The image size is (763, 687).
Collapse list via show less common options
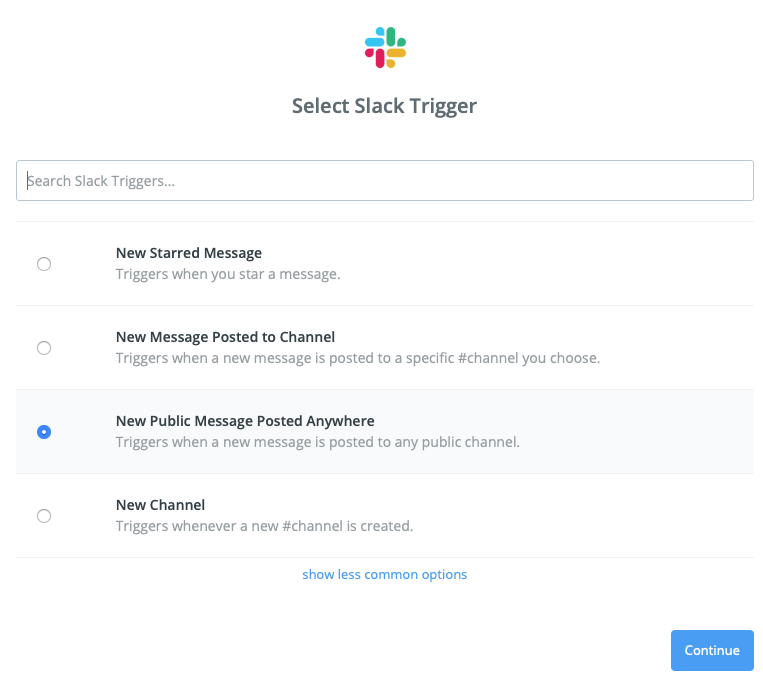[384, 574]
